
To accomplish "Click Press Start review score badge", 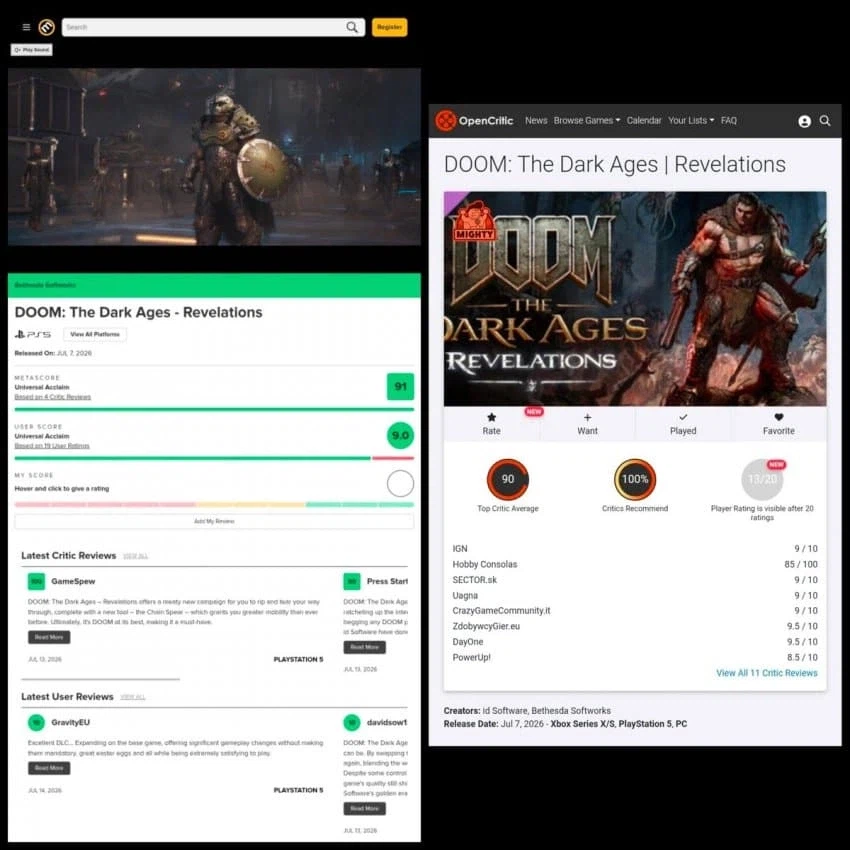I will (x=352, y=582).
